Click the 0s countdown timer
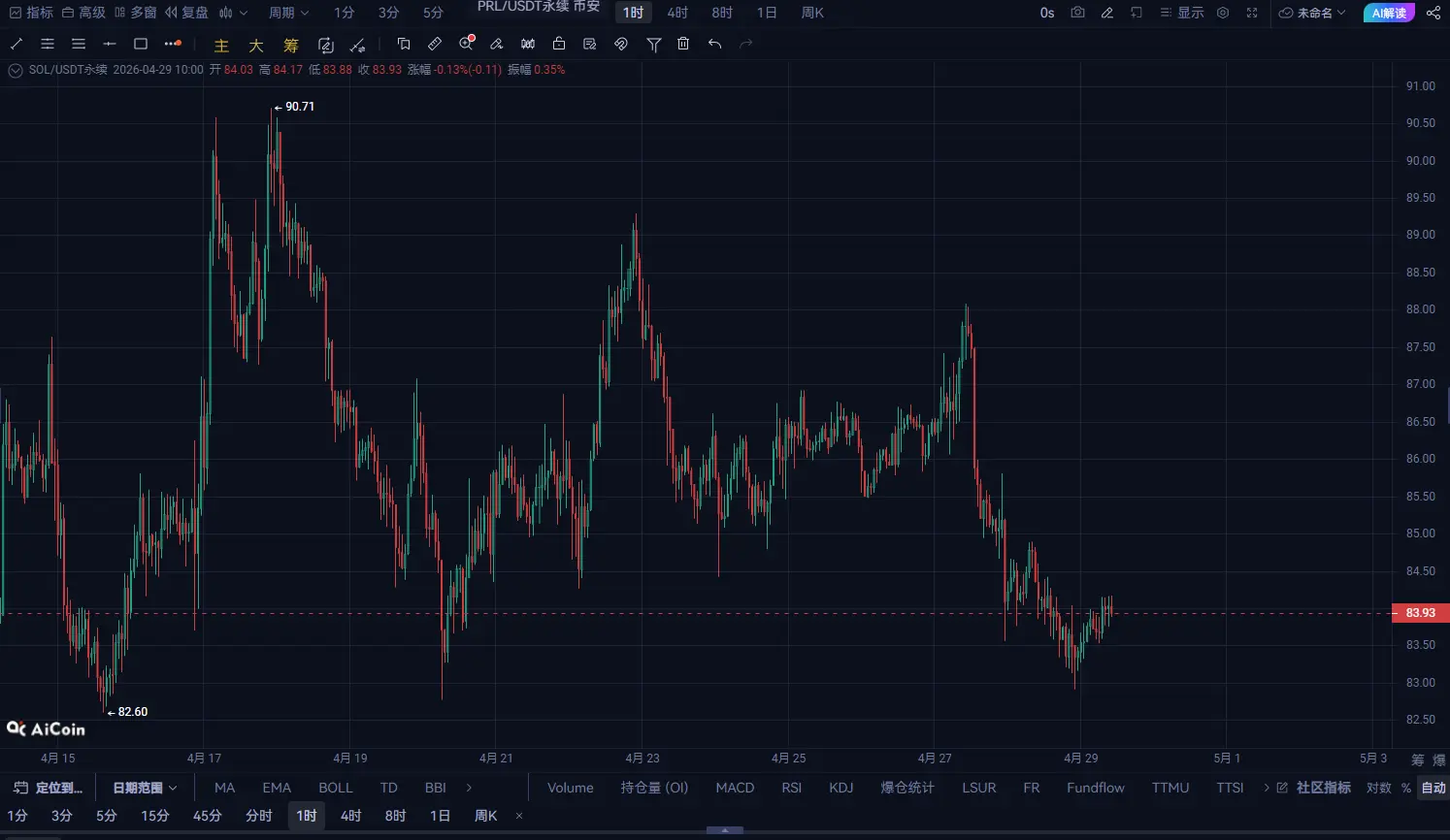 pyautogui.click(x=1047, y=13)
